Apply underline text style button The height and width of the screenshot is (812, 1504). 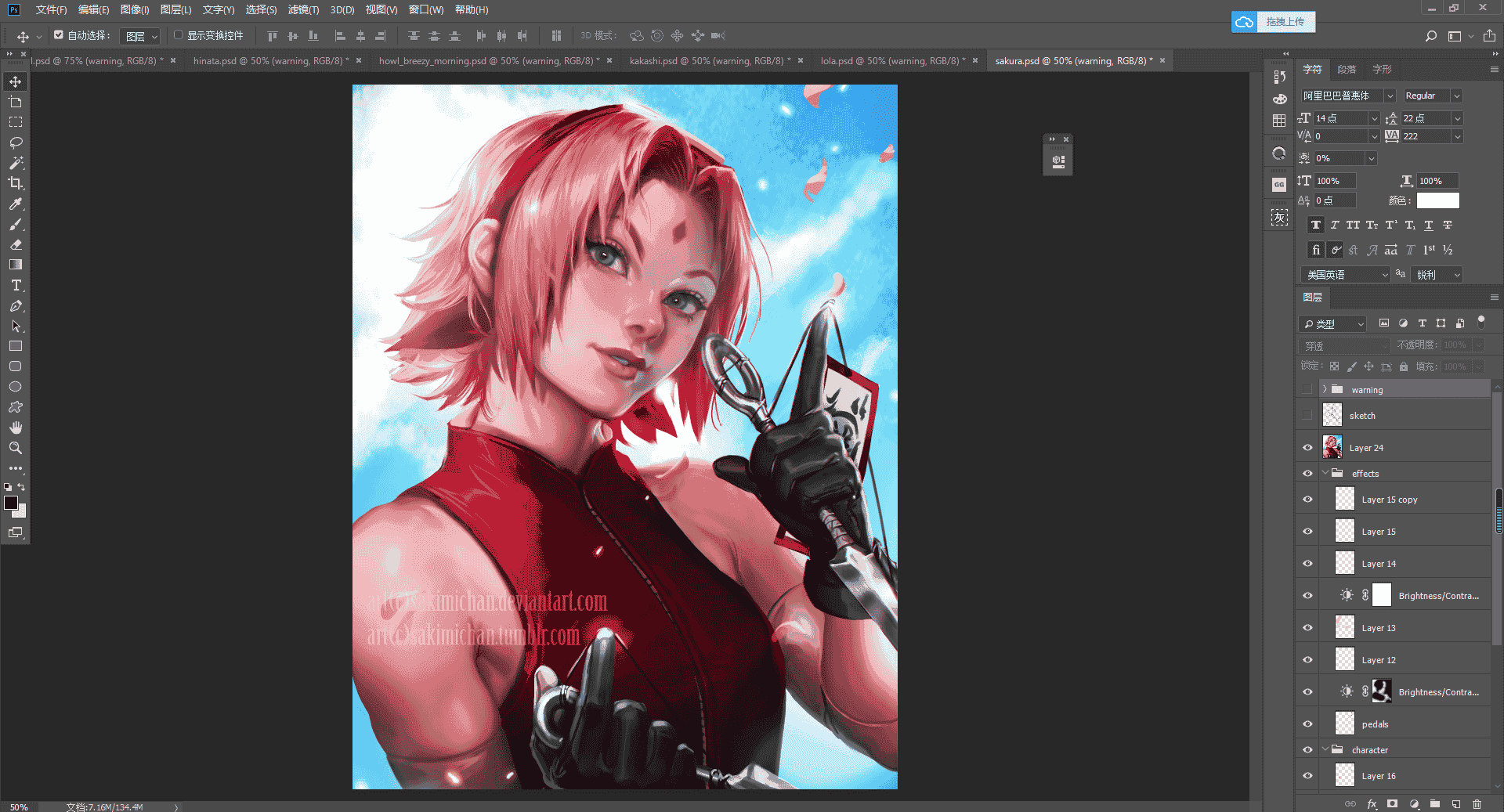click(x=1429, y=226)
